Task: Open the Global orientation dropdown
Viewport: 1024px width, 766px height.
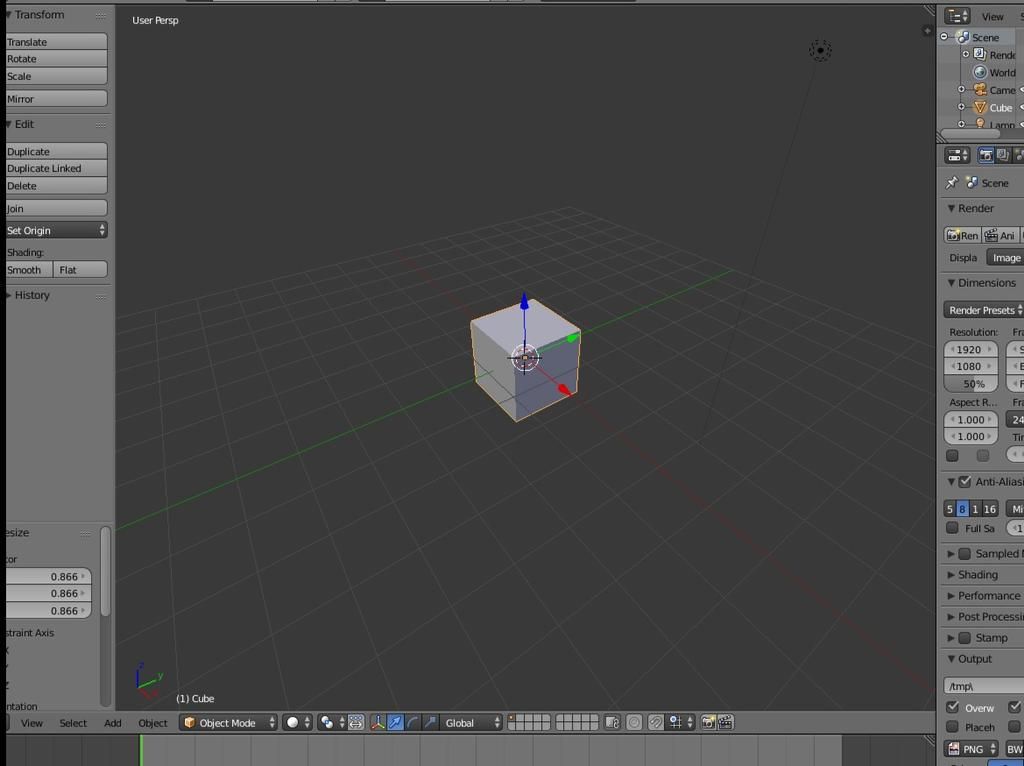Action: point(472,722)
